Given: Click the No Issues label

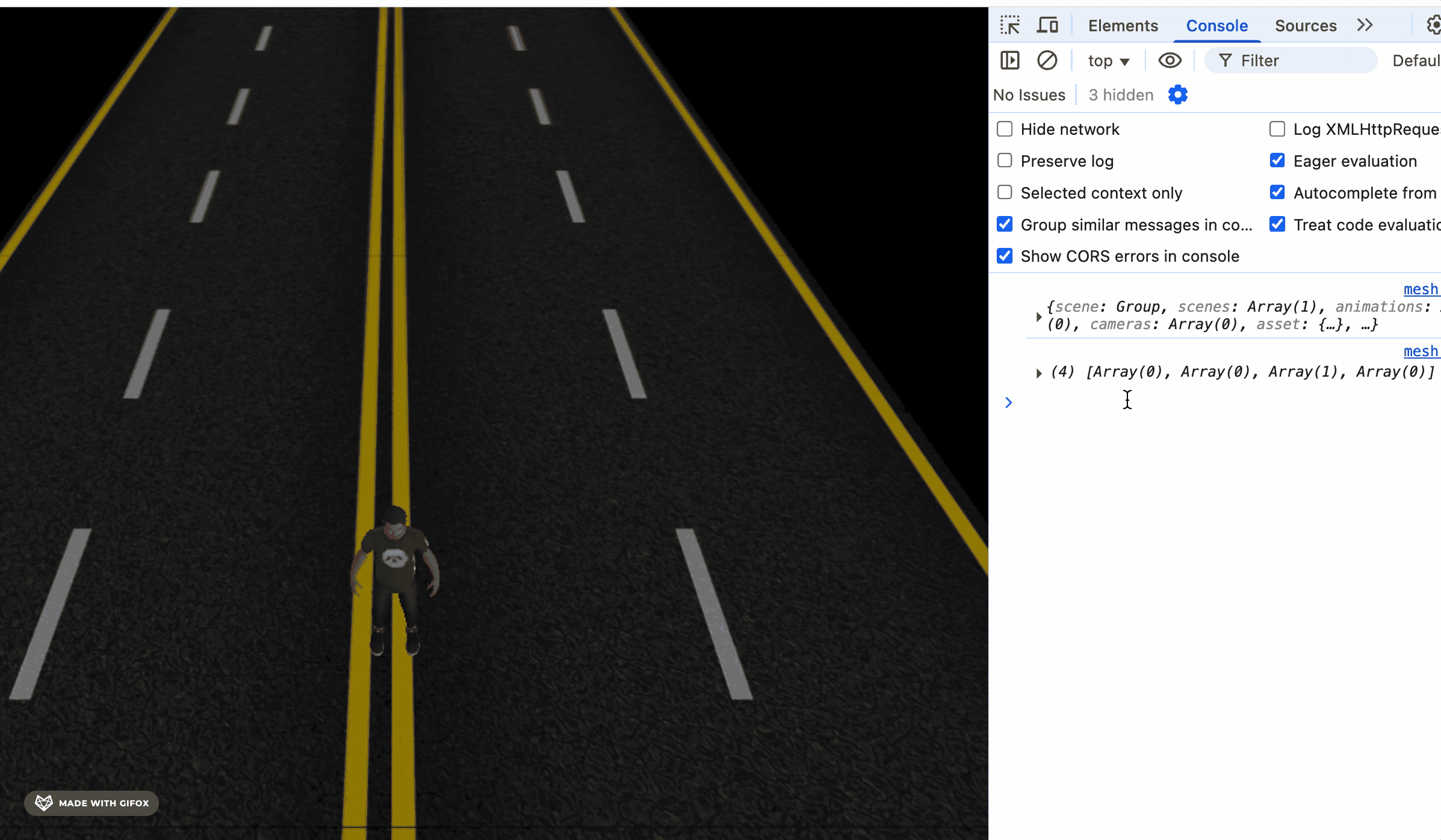Looking at the screenshot, I should 1029,95.
